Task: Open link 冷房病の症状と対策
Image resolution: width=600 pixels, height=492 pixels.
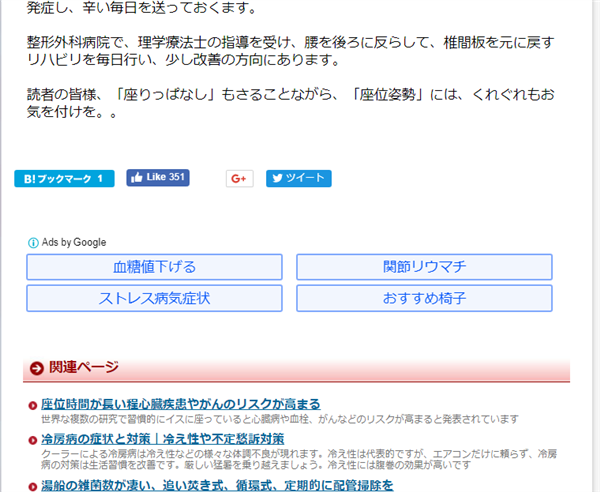Action: click(x=163, y=439)
